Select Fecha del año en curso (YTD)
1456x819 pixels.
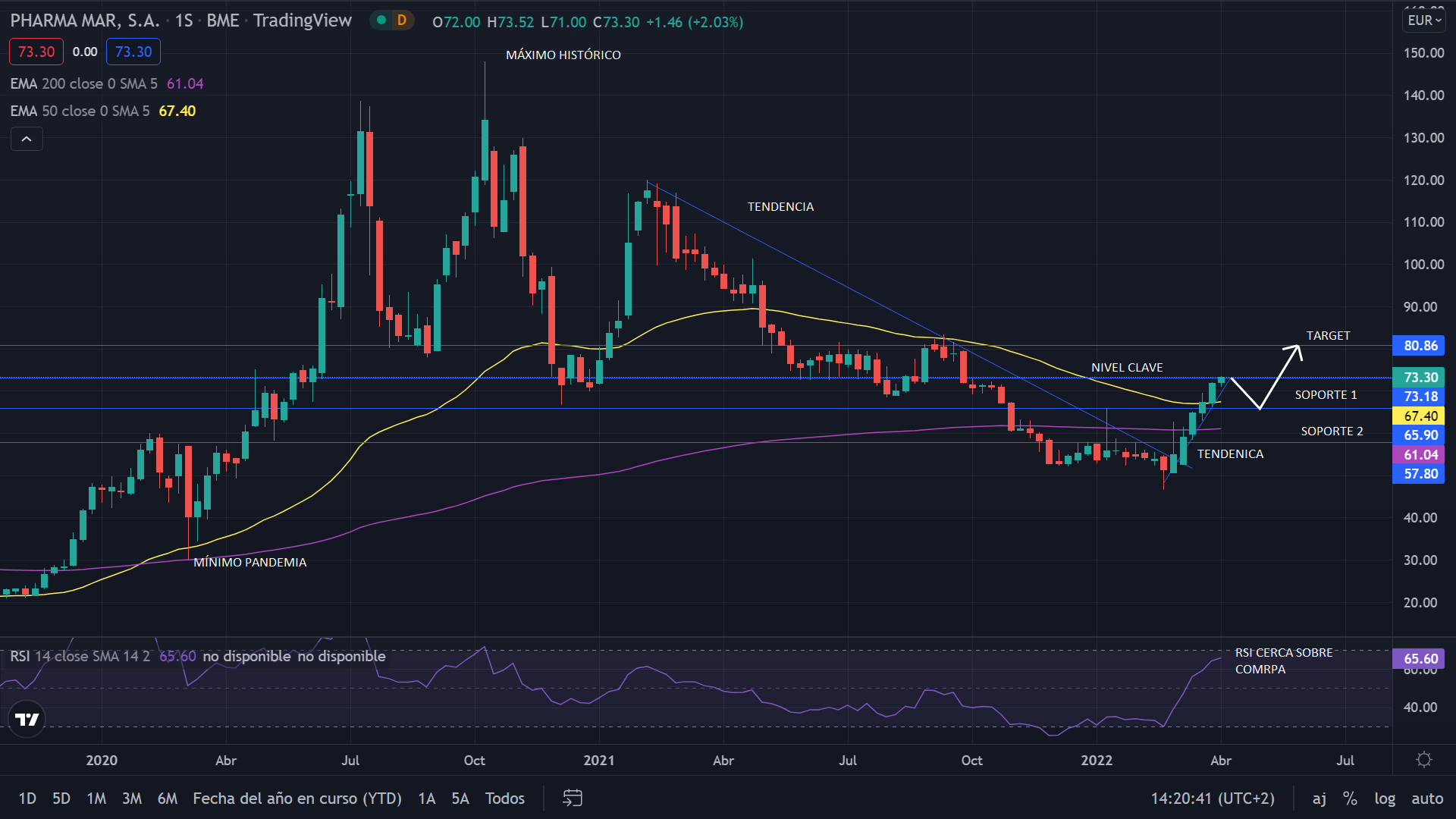(297, 798)
